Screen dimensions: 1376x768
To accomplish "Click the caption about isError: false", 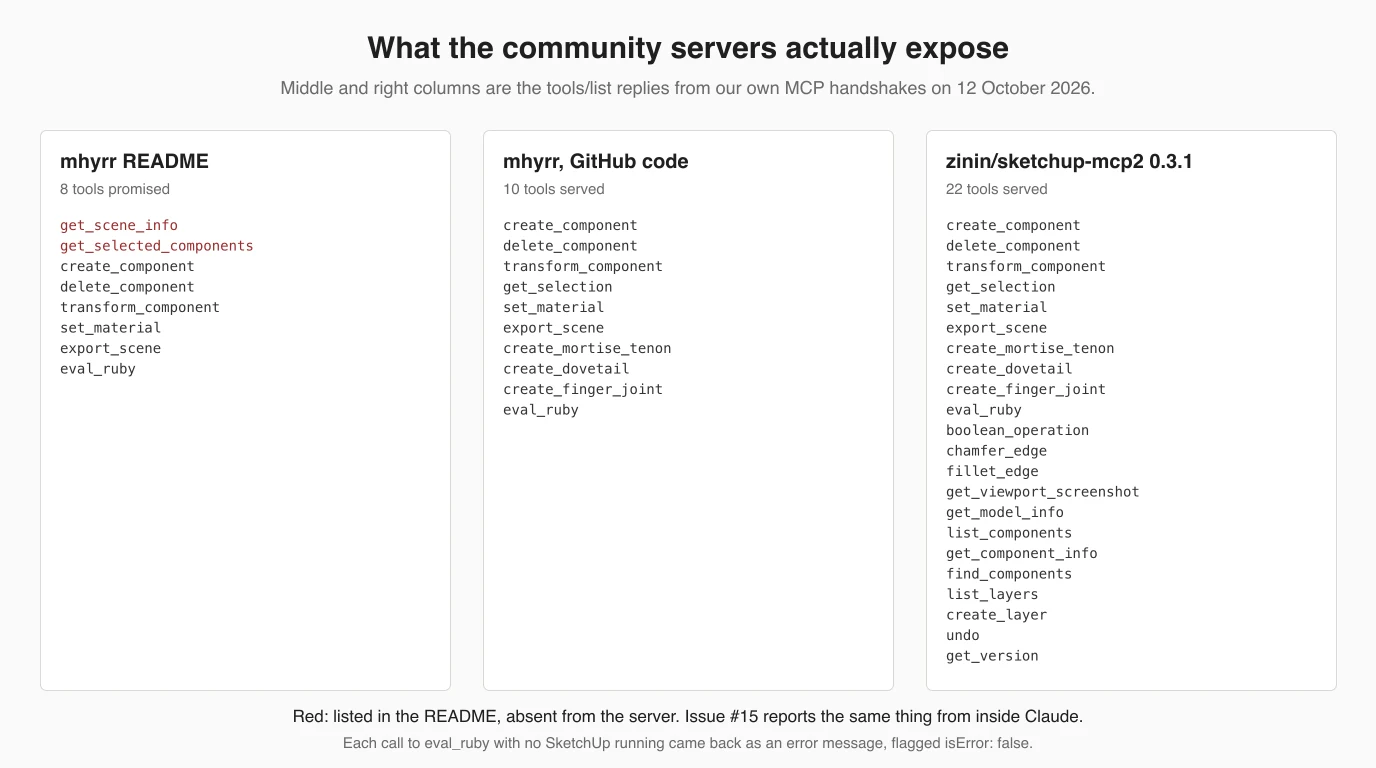I will pos(688,743).
